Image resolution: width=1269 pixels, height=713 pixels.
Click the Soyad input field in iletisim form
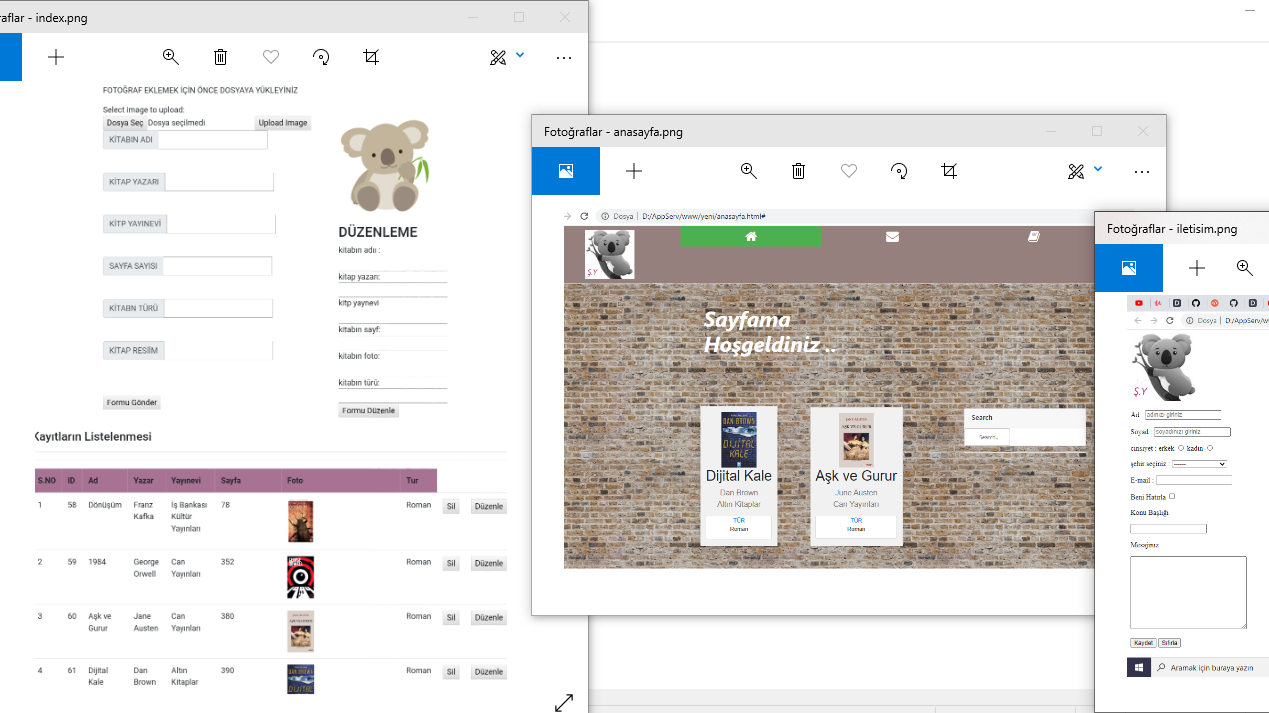pyautogui.click(x=1191, y=432)
